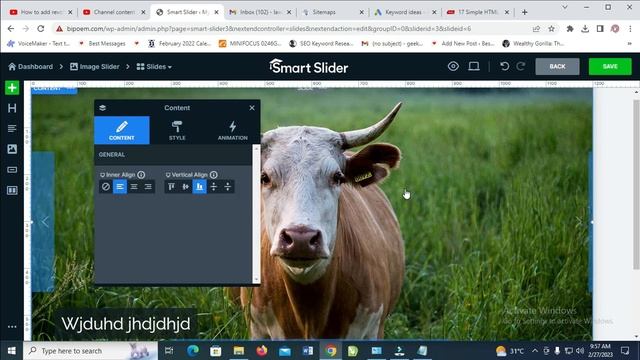640x360 pixels.
Task: Switch to the Keyword ideas tab
Action: coord(405,12)
